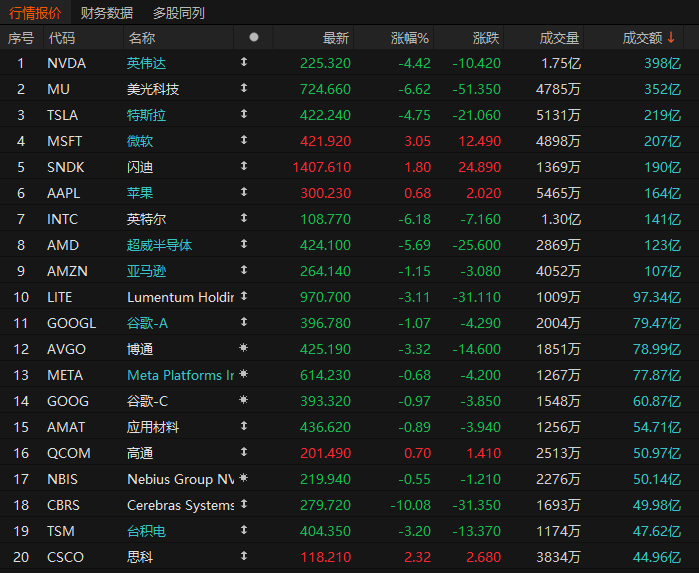Click the 最新 column header
The height and width of the screenshot is (573, 699).
point(336,38)
